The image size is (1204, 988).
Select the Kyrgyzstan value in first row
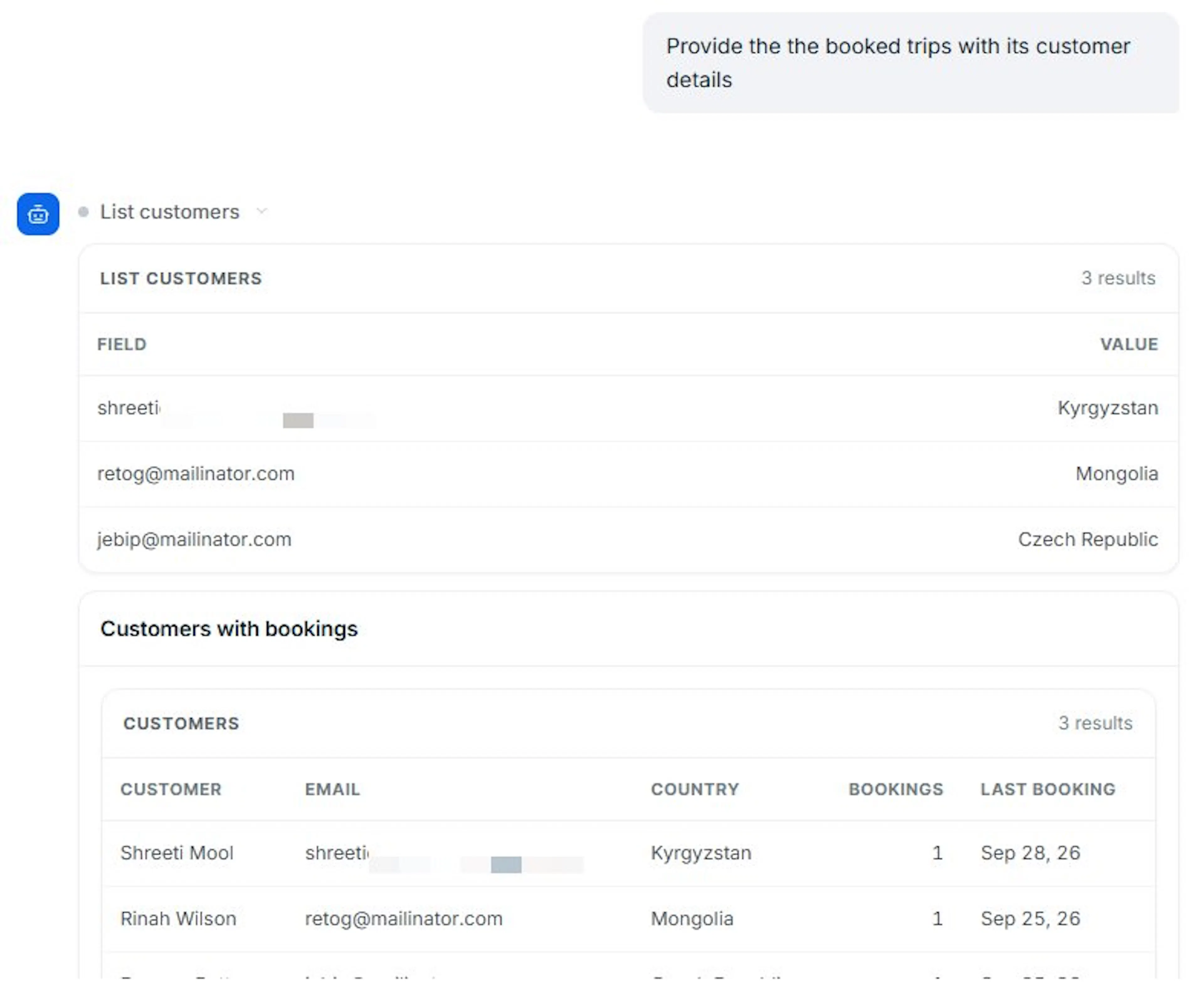(x=1108, y=408)
